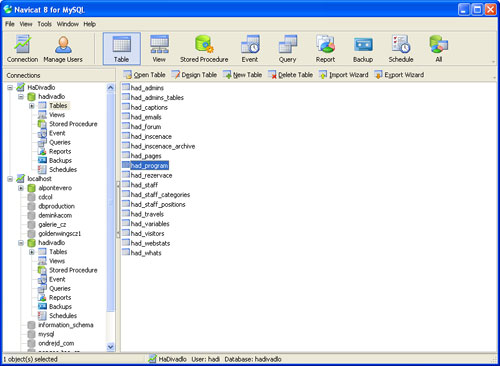Expand Tables under localhost hadivadlo

[x=32, y=252]
